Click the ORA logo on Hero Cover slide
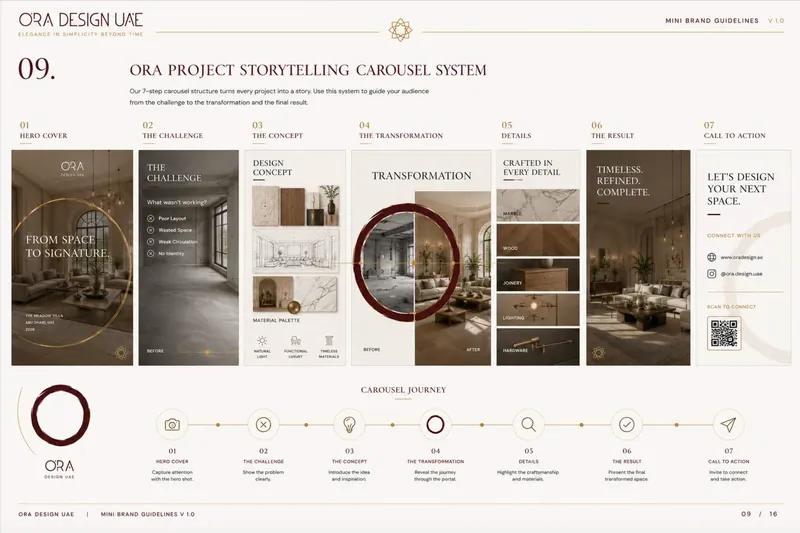The height and width of the screenshot is (533, 800). [72, 168]
